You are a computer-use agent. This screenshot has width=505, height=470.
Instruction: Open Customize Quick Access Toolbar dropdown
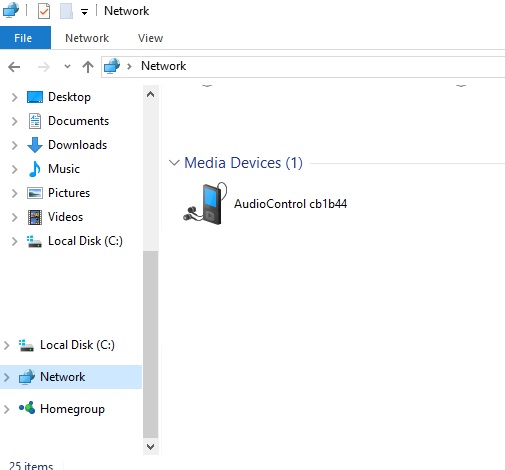[84, 12]
